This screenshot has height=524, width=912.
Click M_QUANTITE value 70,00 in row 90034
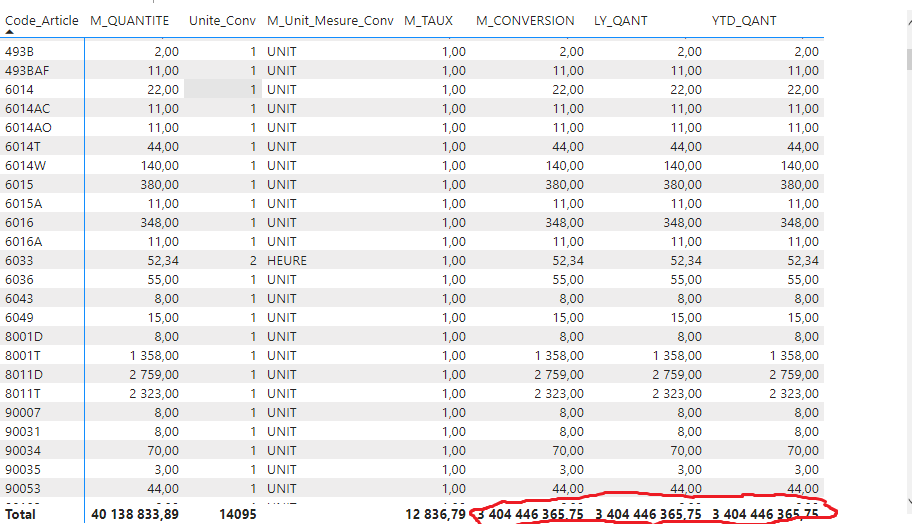click(x=163, y=451)
